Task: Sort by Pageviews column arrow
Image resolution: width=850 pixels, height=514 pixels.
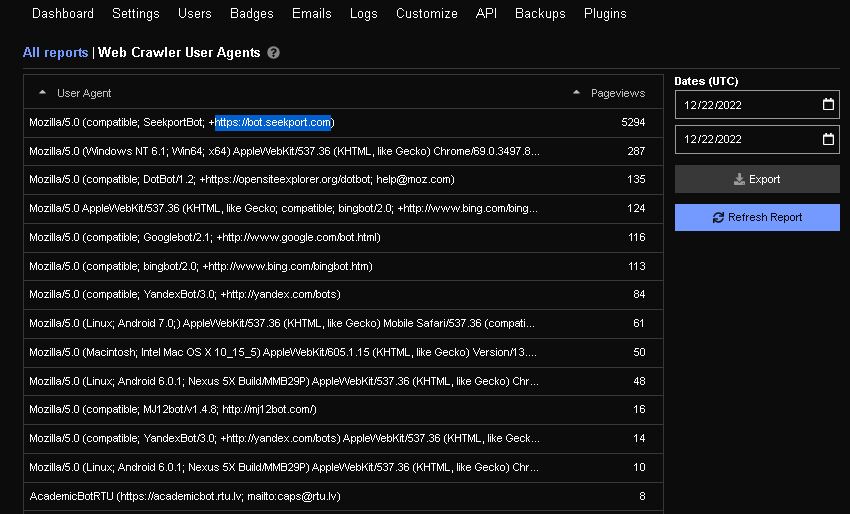Action: pyautogui.click(x=576, y=93)
